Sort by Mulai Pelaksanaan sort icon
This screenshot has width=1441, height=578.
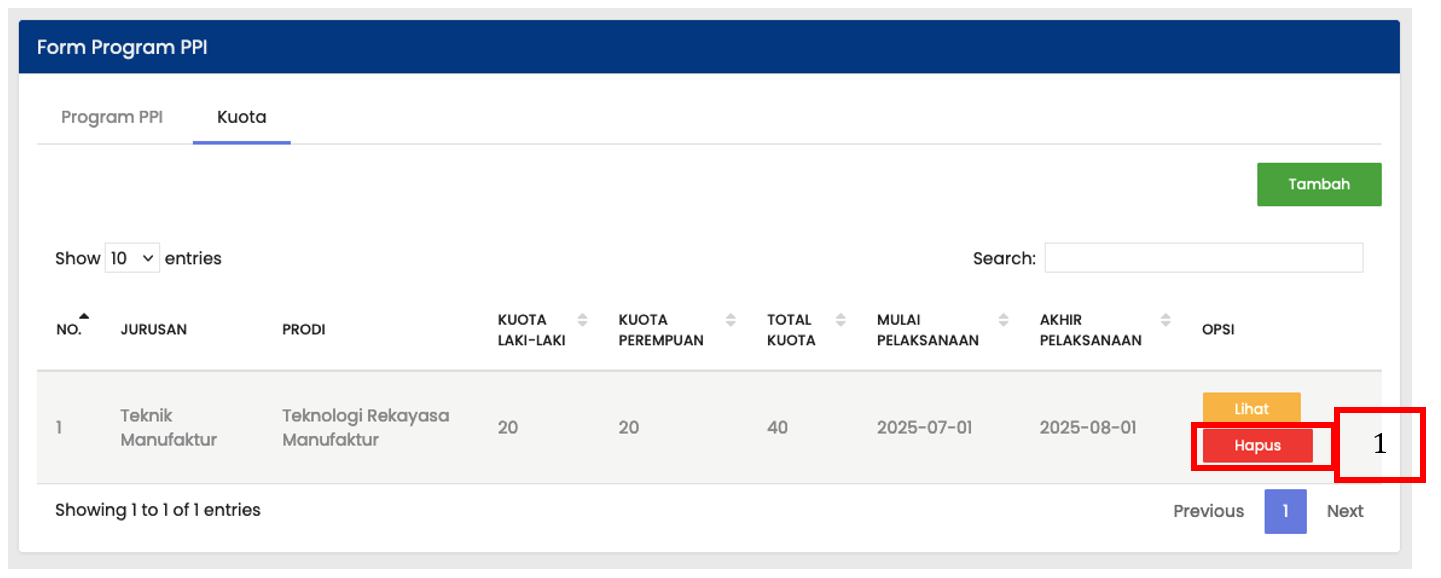point(1003,320)
